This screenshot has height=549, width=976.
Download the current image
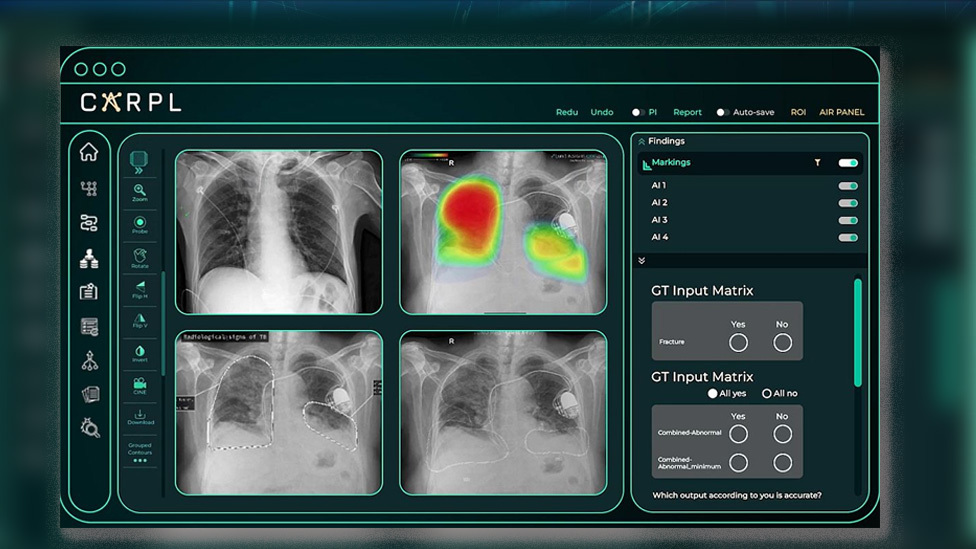coord(139,414)
